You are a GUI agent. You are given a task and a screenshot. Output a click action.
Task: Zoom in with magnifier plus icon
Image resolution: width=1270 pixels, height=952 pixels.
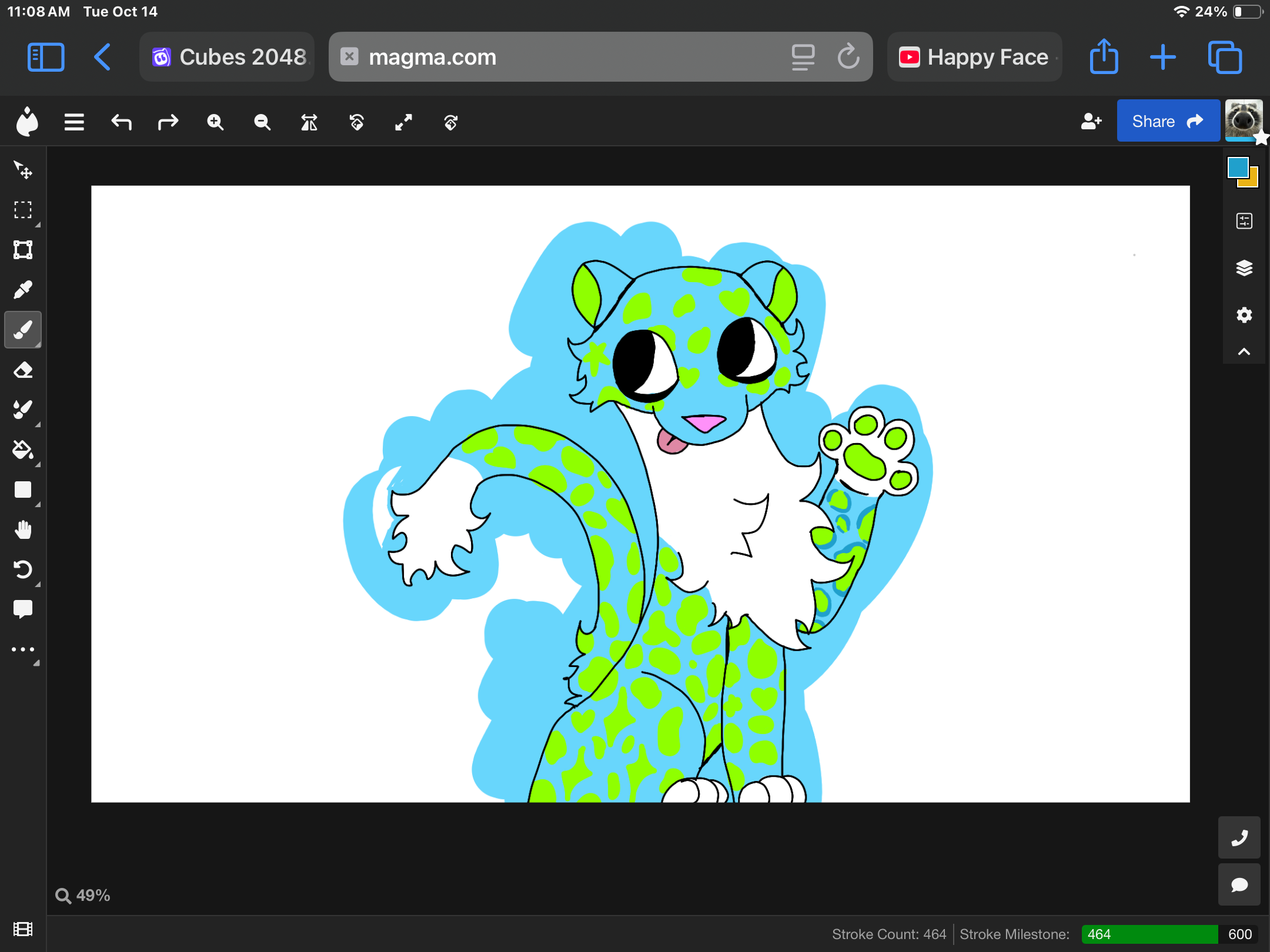click(215, 122)
